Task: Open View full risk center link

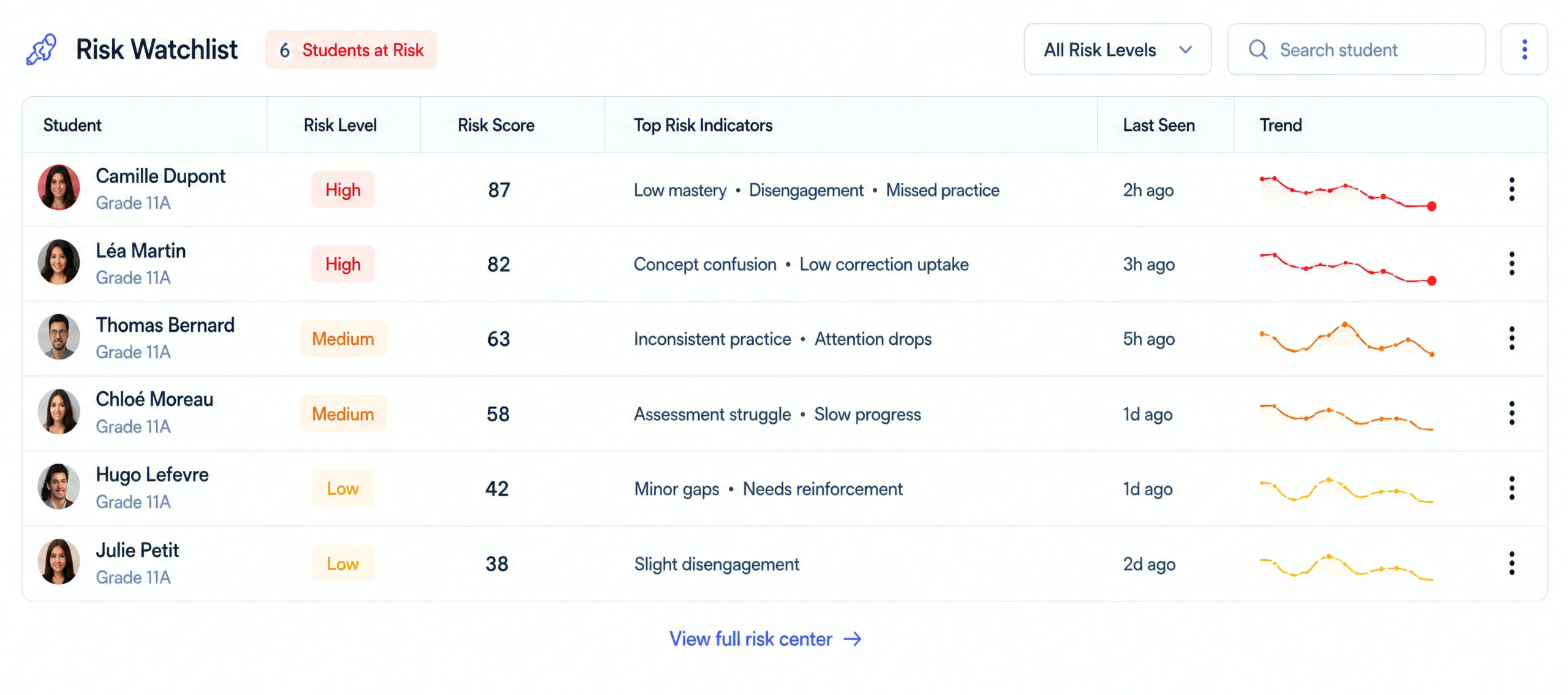Action: pyautogui.click(x=765, y=639)
